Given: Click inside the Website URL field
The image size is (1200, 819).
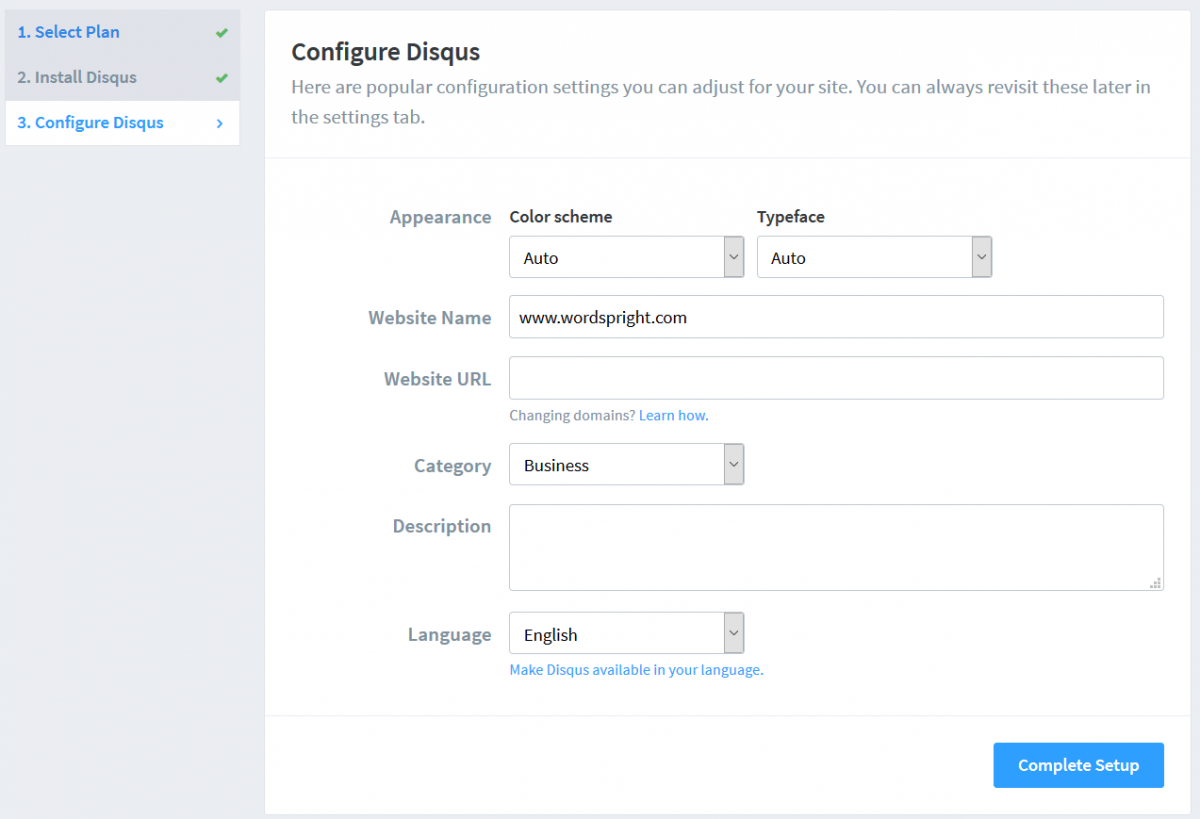Looking at the screenshot, I should point(836,377).
